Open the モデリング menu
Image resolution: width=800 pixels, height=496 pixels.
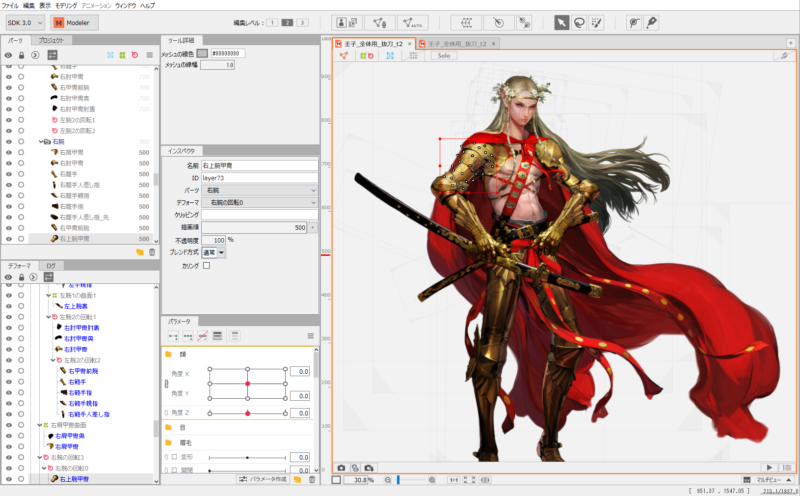tap(66, 5)
